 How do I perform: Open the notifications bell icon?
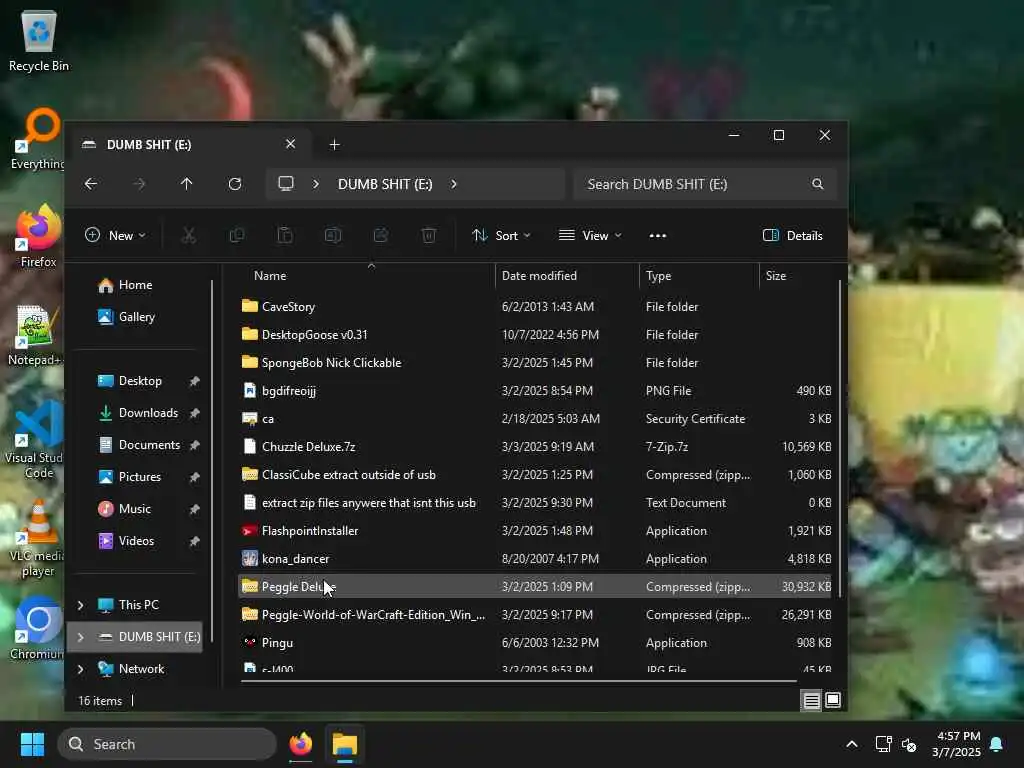997,744
